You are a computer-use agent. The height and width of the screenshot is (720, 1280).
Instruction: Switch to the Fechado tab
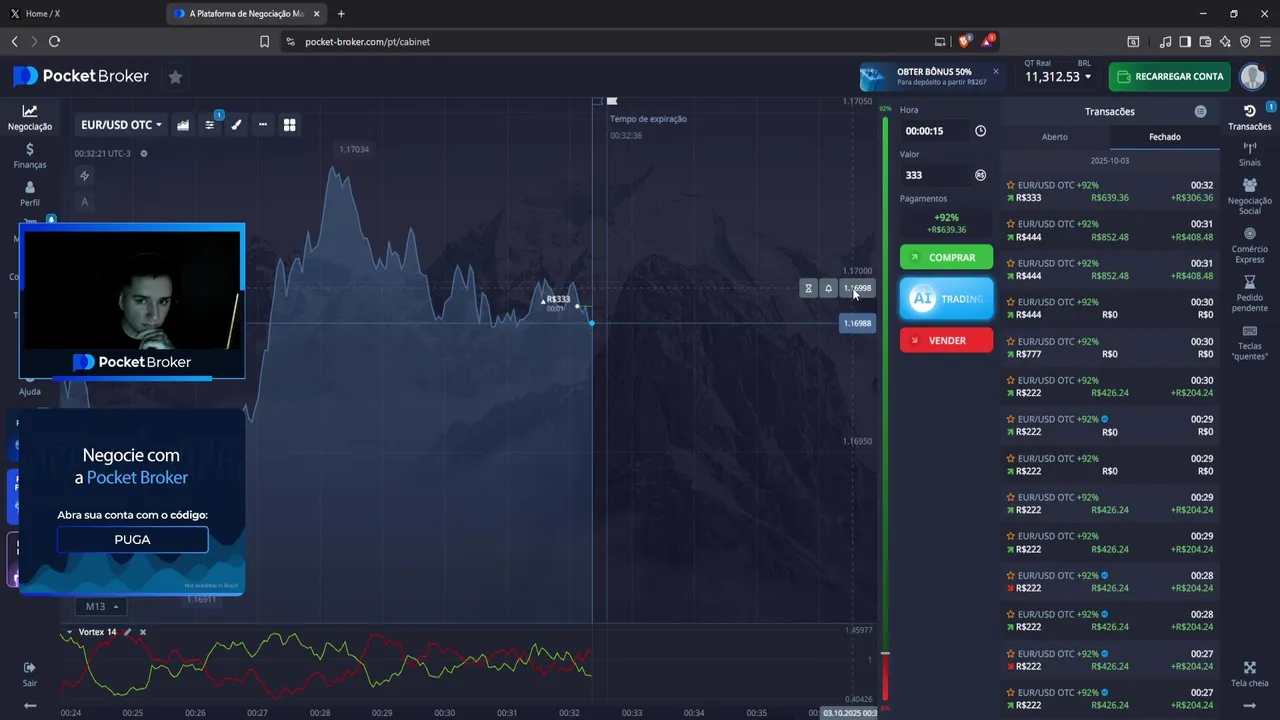pyautogui.click(x=1165, y=137)
